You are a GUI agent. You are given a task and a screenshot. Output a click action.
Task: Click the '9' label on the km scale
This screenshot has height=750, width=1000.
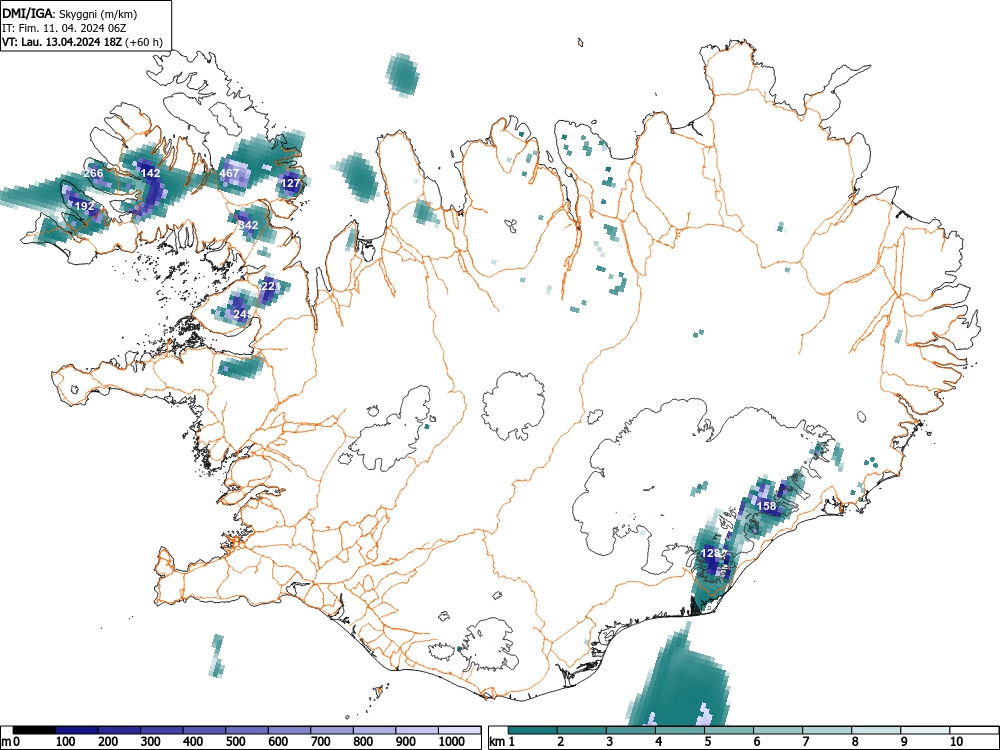[x=904, y=742]
